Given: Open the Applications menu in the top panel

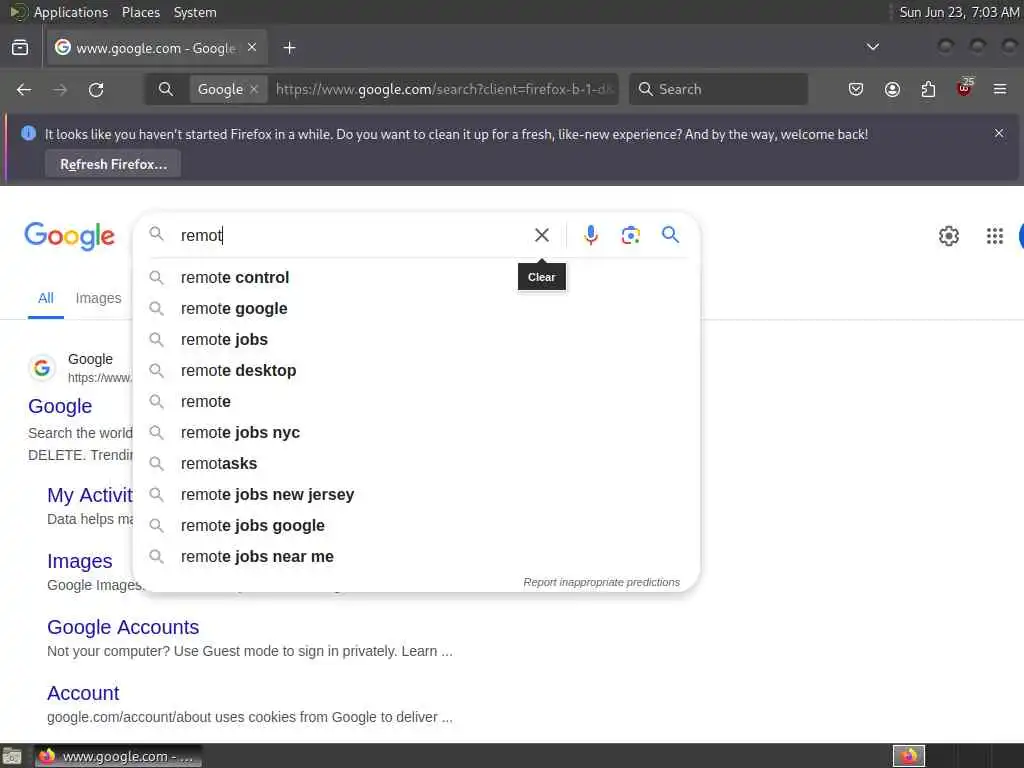Looking at the screenshot, I should pyautogui.click(x=71, y=12).
